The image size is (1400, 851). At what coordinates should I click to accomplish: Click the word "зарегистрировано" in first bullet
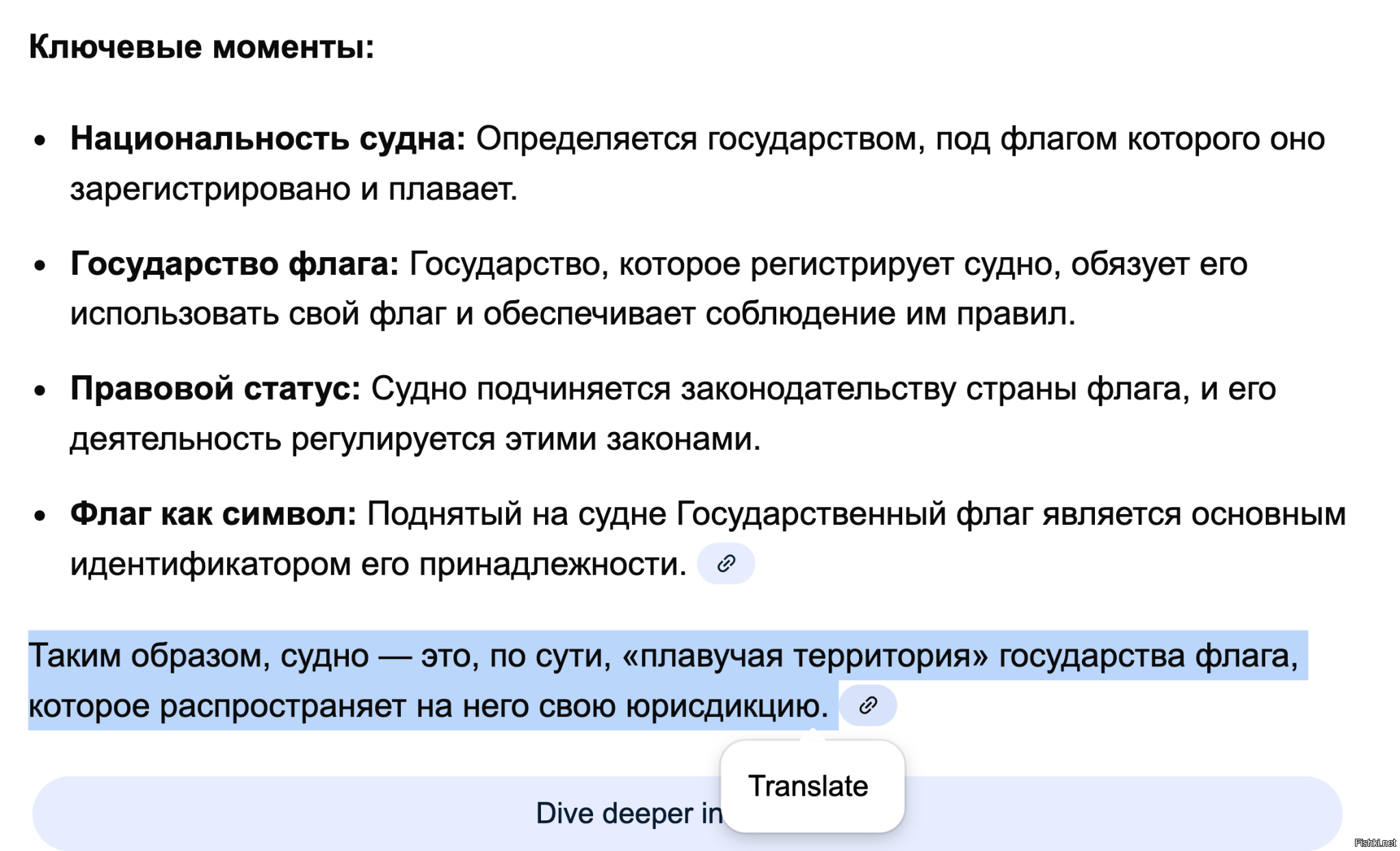point(210,189)
